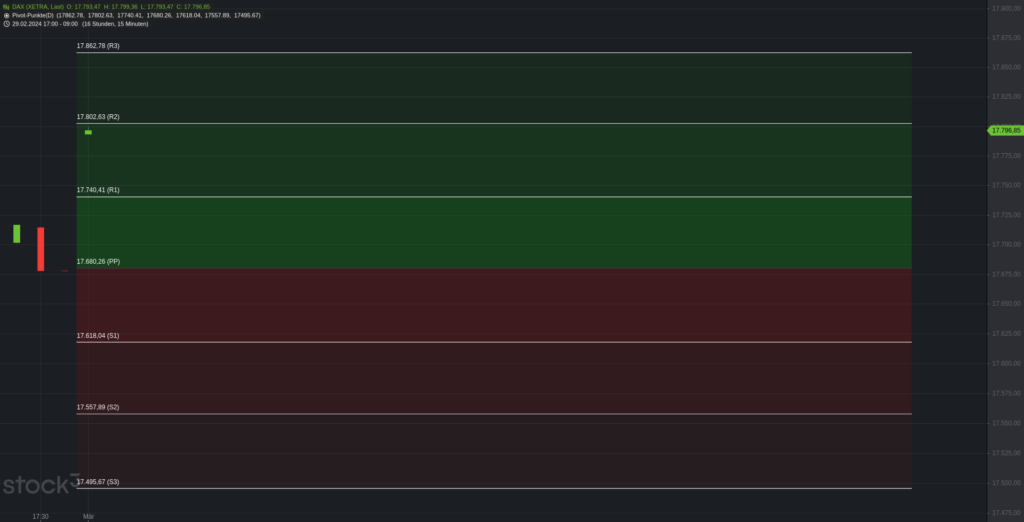Click the stock3 watermark logo
The width and height of the screenshot is (1024, 522).
38,486
